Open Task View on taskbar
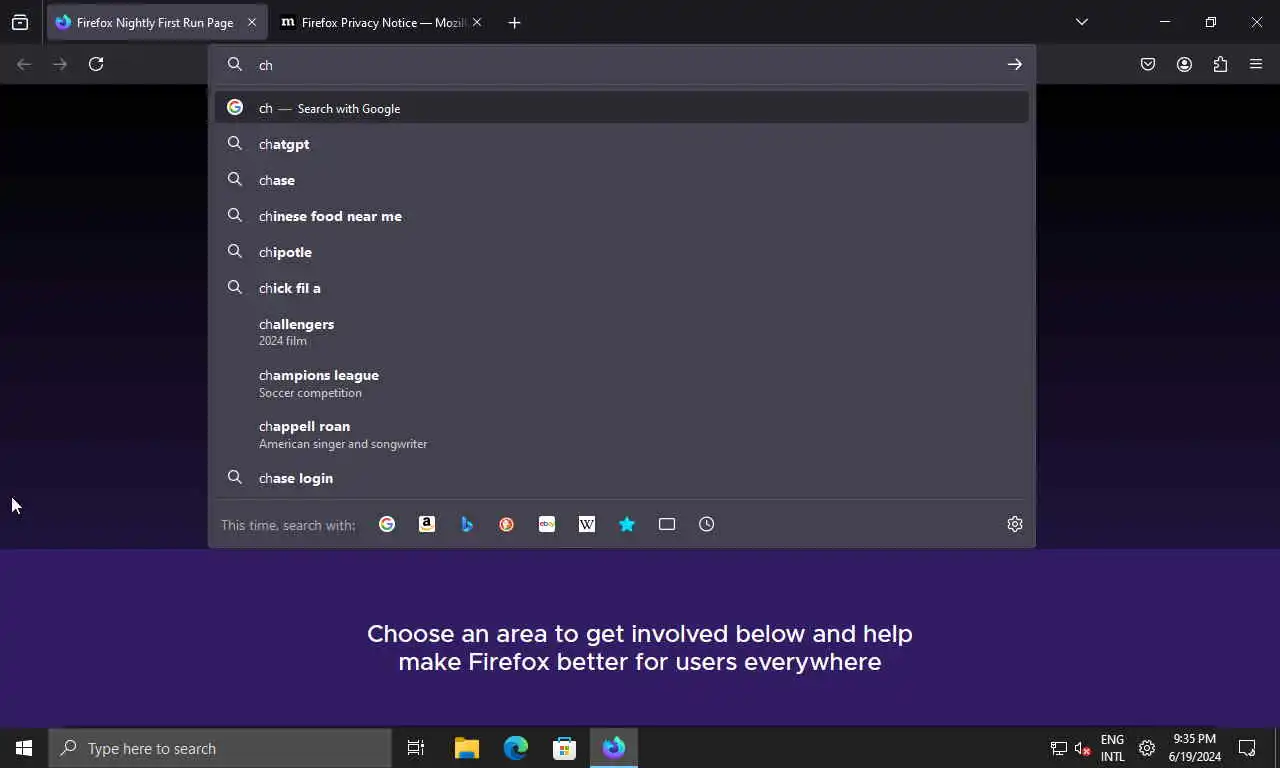This screenshot has width=1280, height=768. [x=416, y=748]
